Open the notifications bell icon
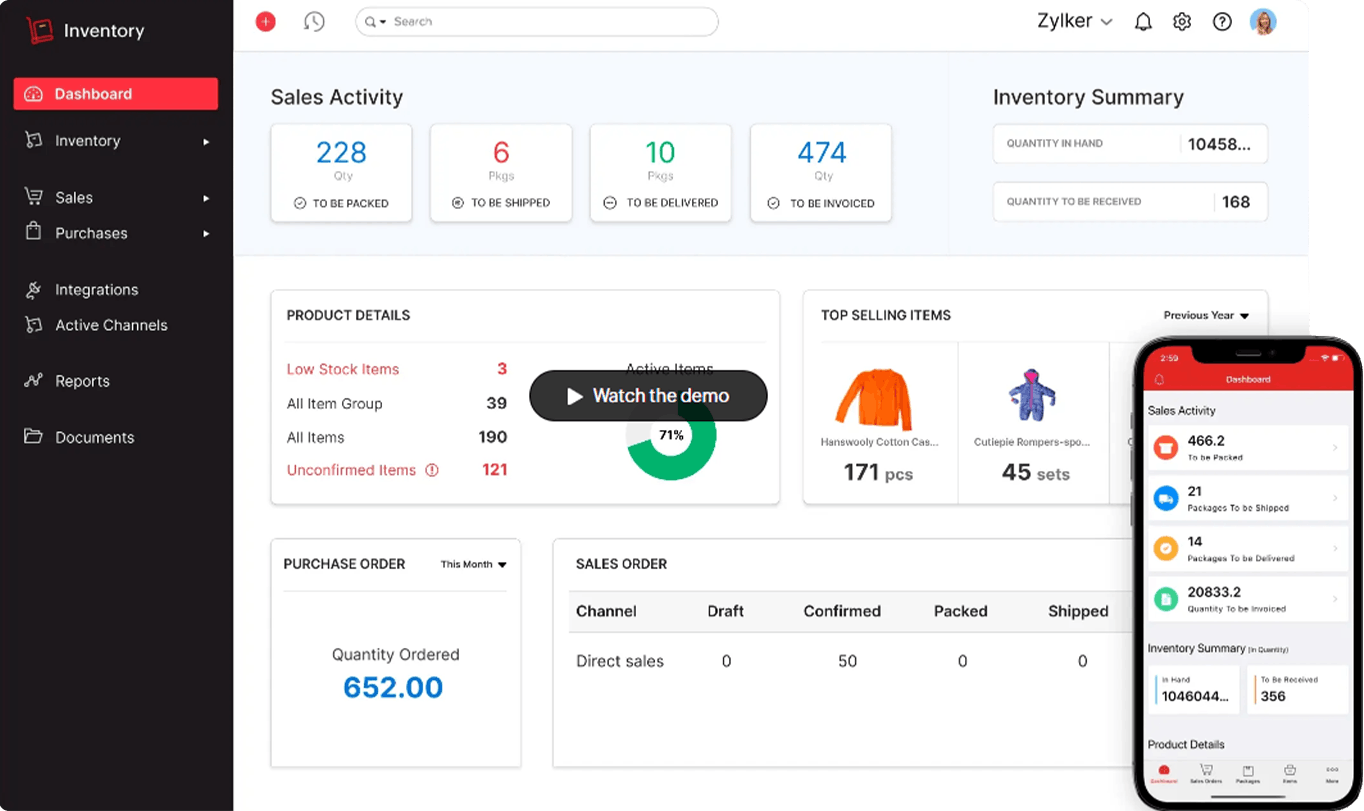 pyautogui.click(x=1143, y=22)
